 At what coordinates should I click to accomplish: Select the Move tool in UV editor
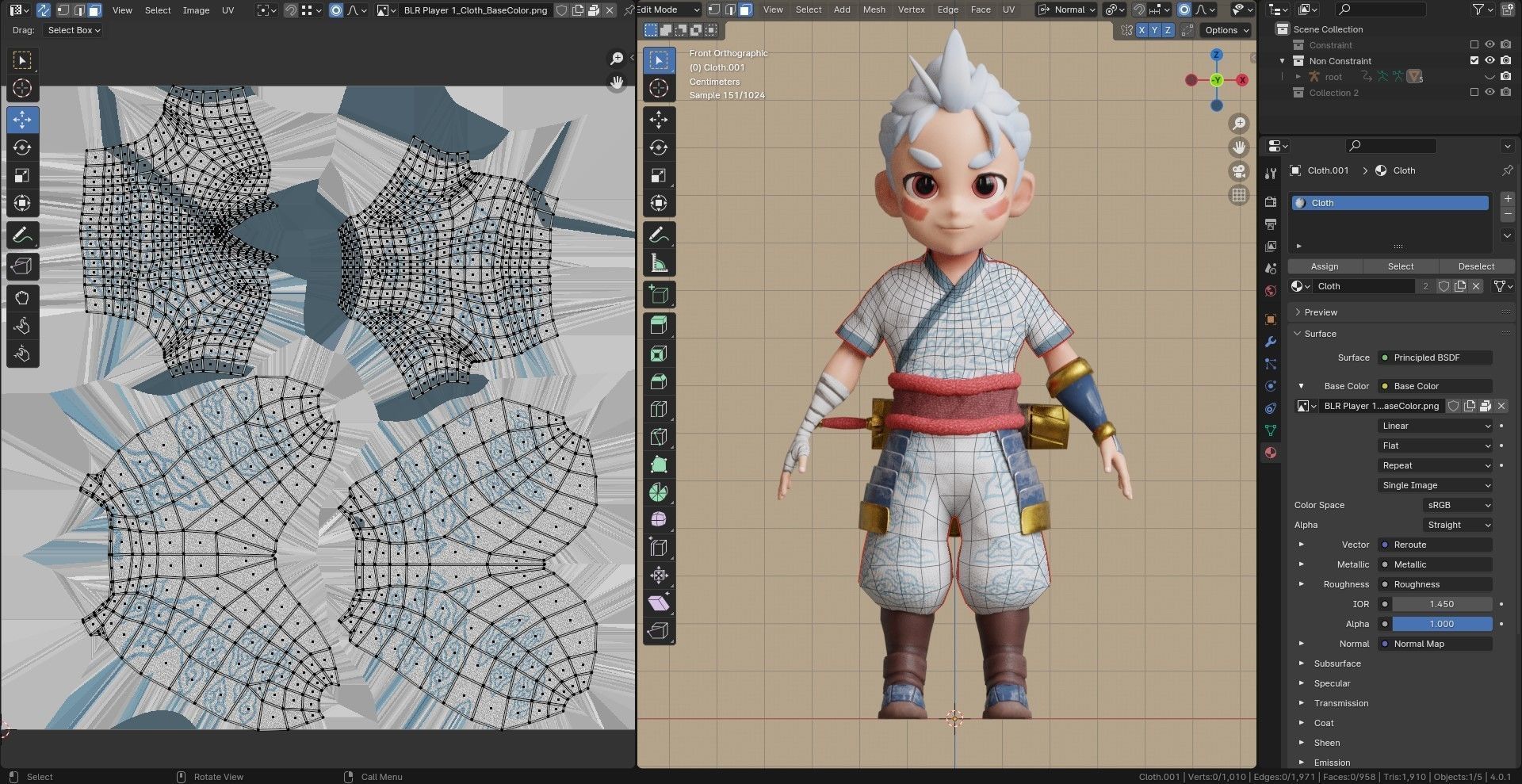tap(22, 120)
